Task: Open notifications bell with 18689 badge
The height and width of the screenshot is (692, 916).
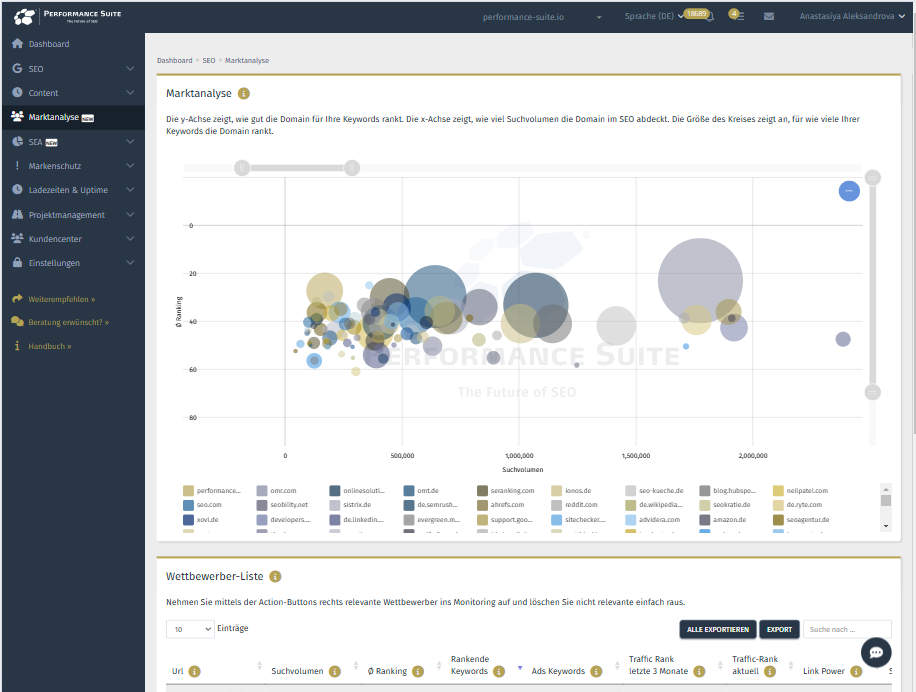Action: 710,18
